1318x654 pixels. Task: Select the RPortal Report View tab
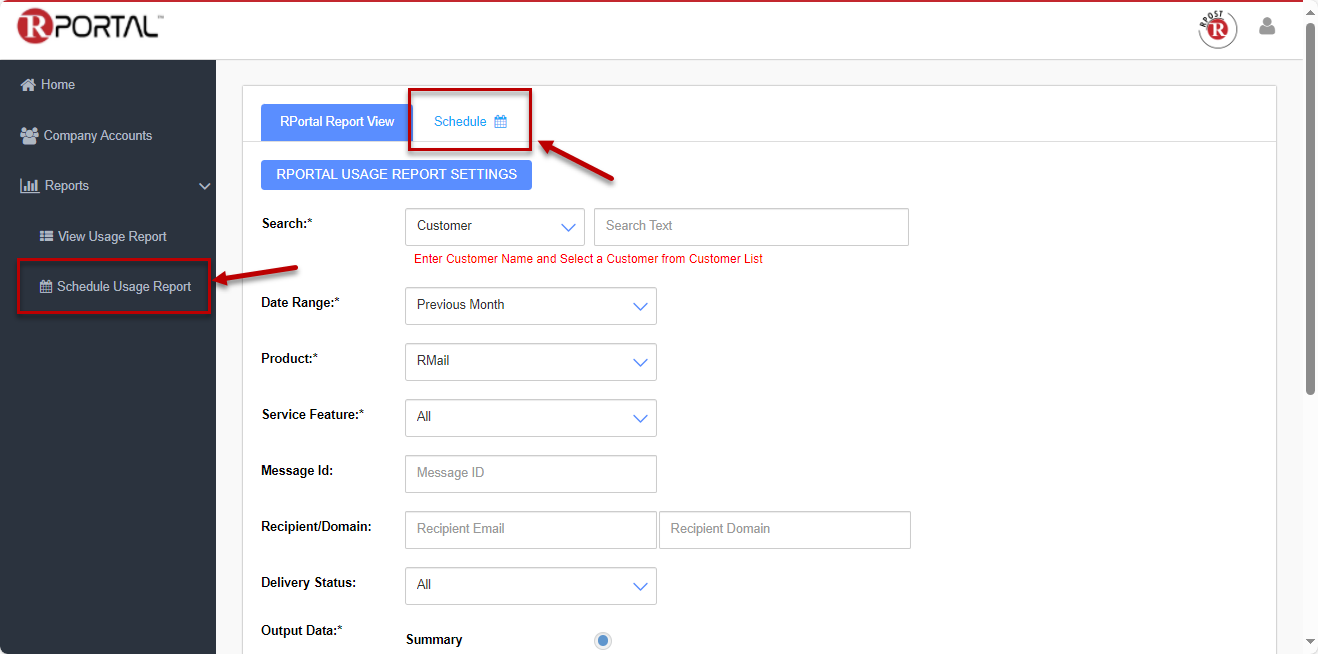(x=337, y=122)
